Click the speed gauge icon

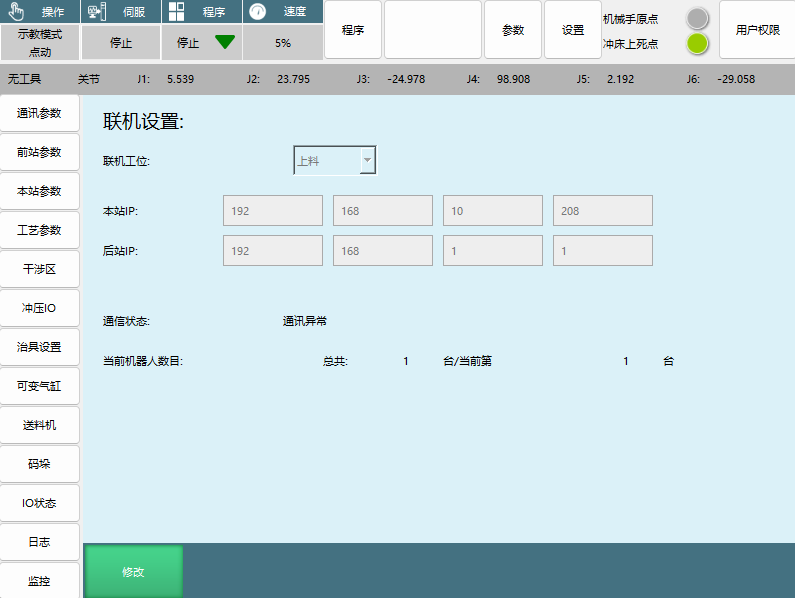coord(258,12)
